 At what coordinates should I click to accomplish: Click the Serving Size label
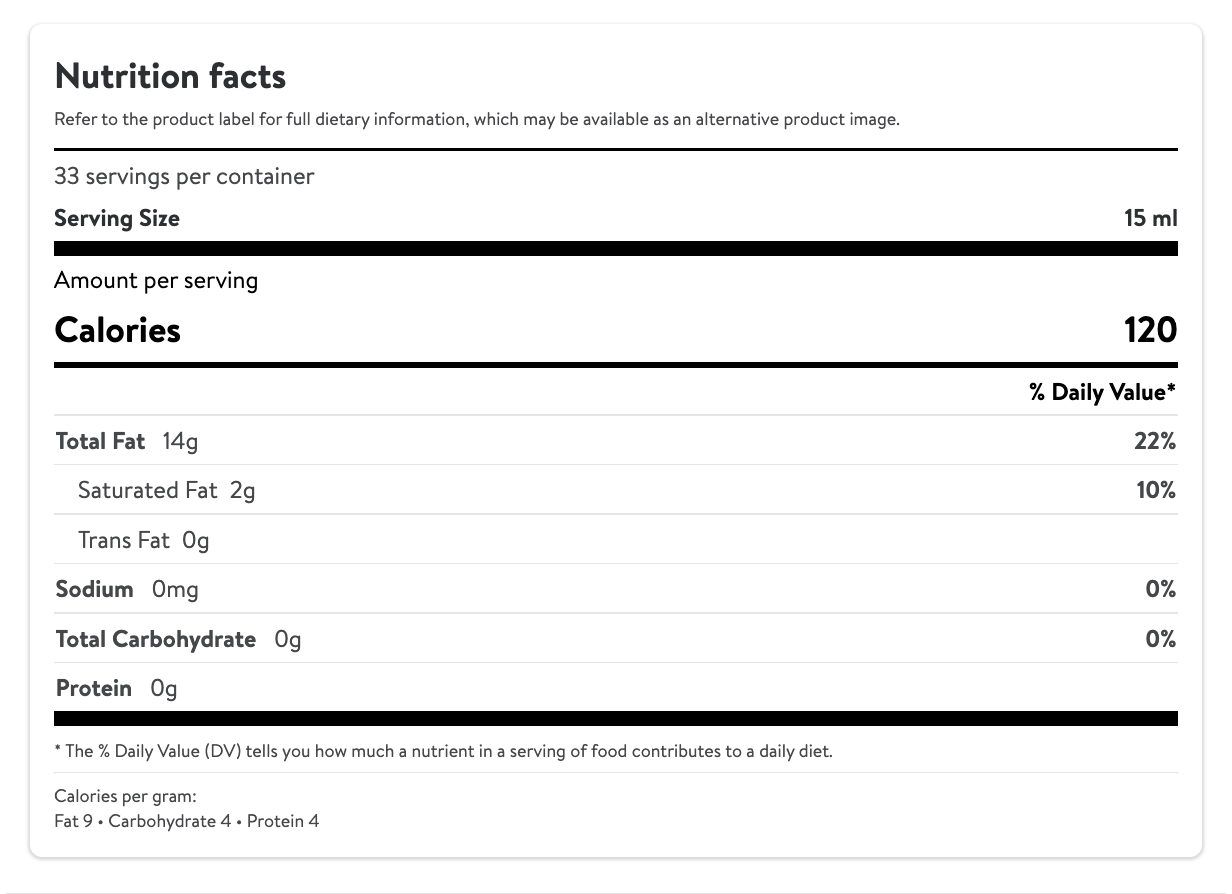(117, 218)
